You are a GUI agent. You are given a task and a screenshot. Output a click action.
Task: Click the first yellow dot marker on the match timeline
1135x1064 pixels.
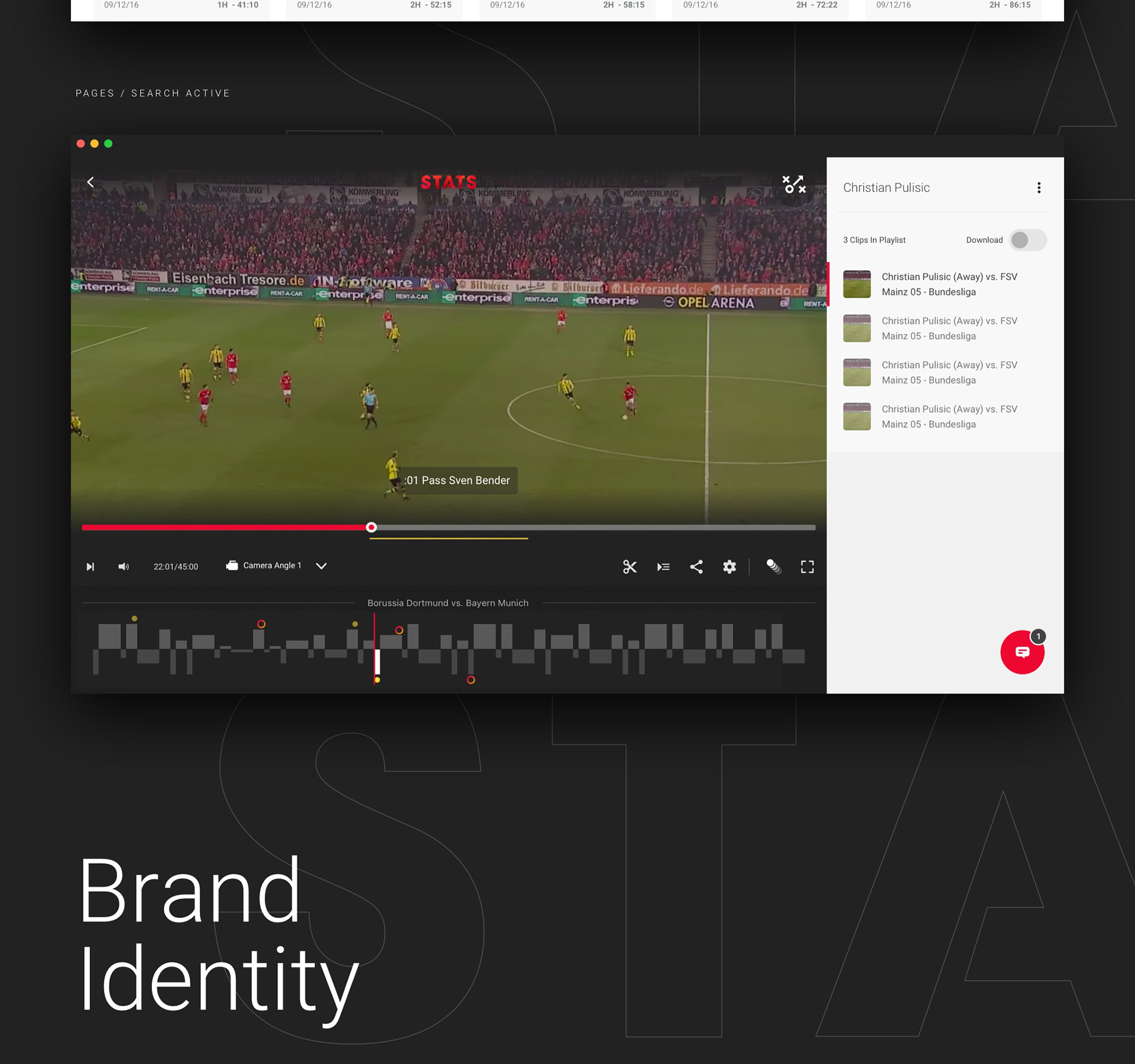(x=135, y=618)
